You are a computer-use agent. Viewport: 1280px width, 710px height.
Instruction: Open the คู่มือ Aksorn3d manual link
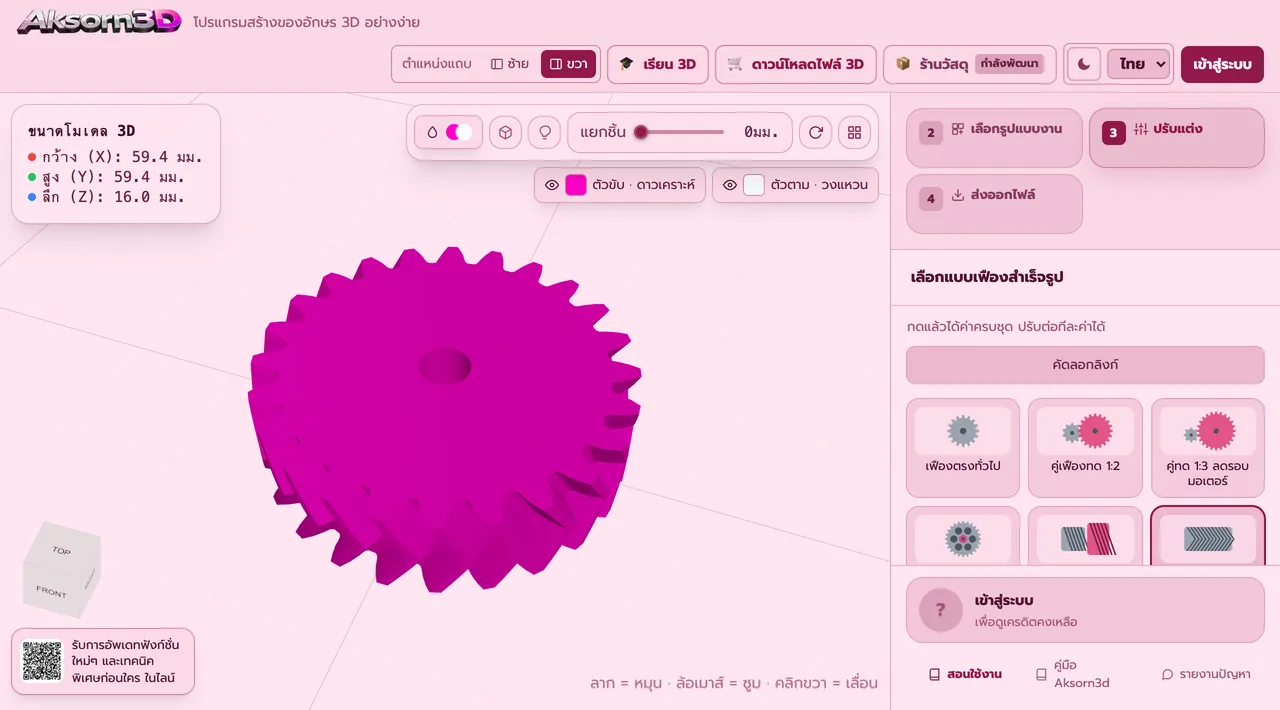(x=1072, y=674)
